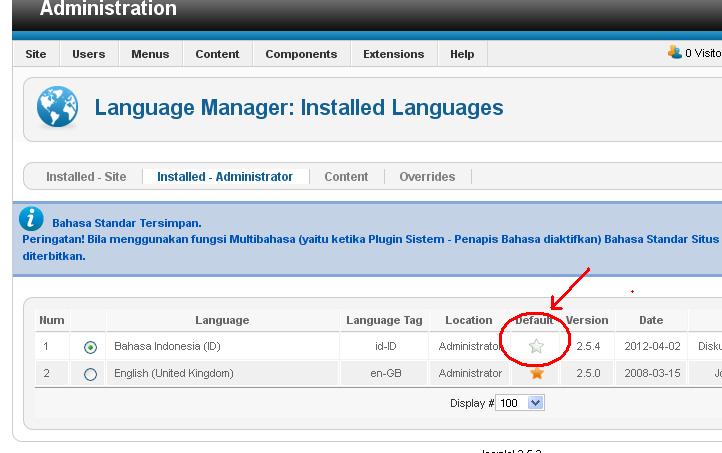
Task: Click the Bahasa Standar Tersimpan message
Action: [127, 223]
